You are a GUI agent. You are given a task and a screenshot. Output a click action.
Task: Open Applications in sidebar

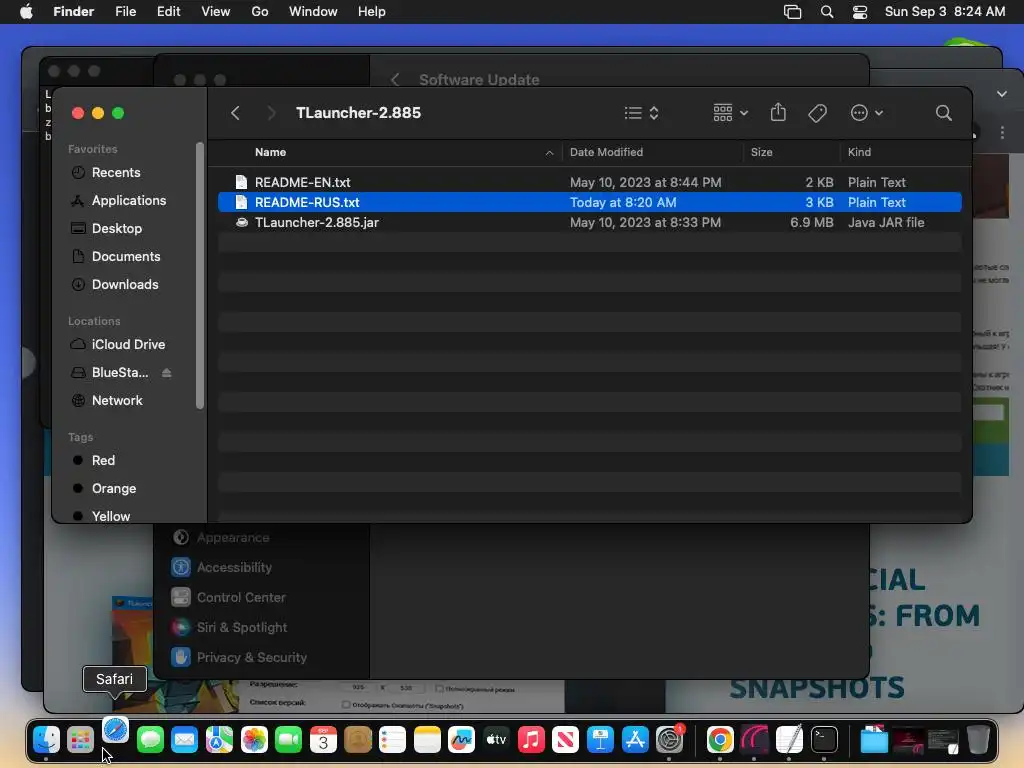[129, 200]
